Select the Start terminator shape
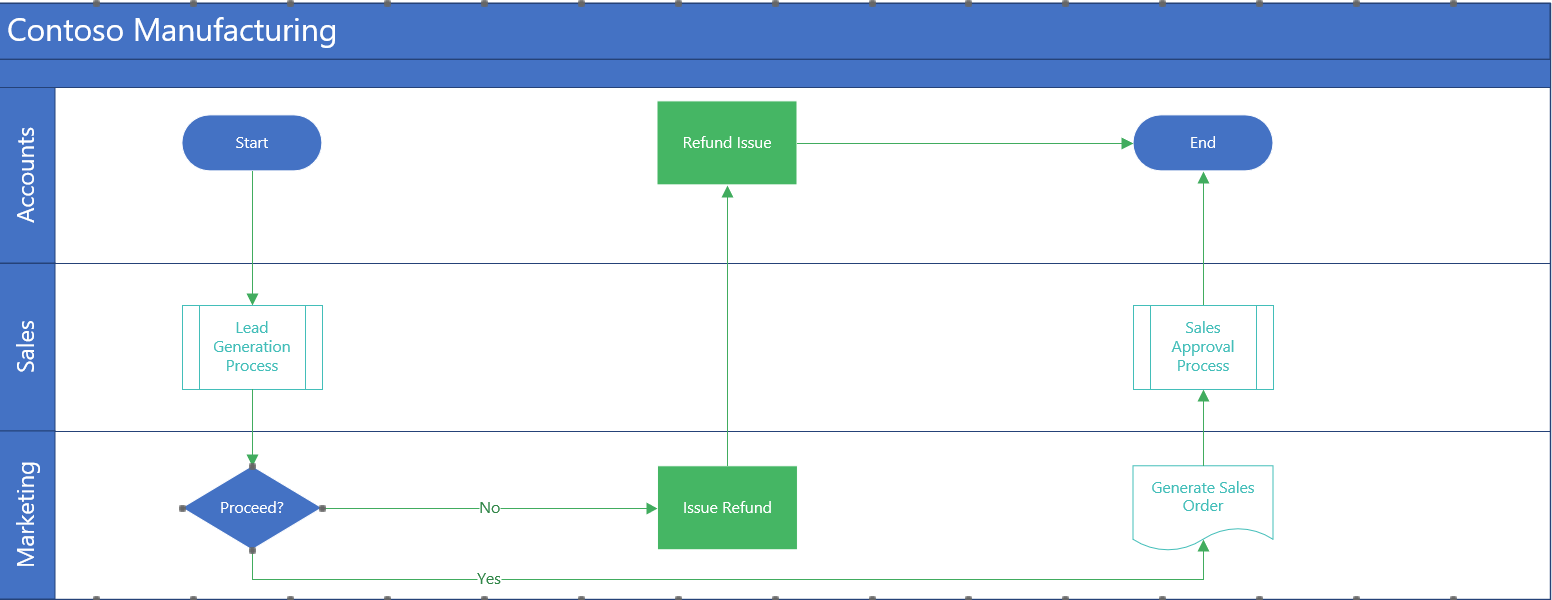 pos(252,143)
